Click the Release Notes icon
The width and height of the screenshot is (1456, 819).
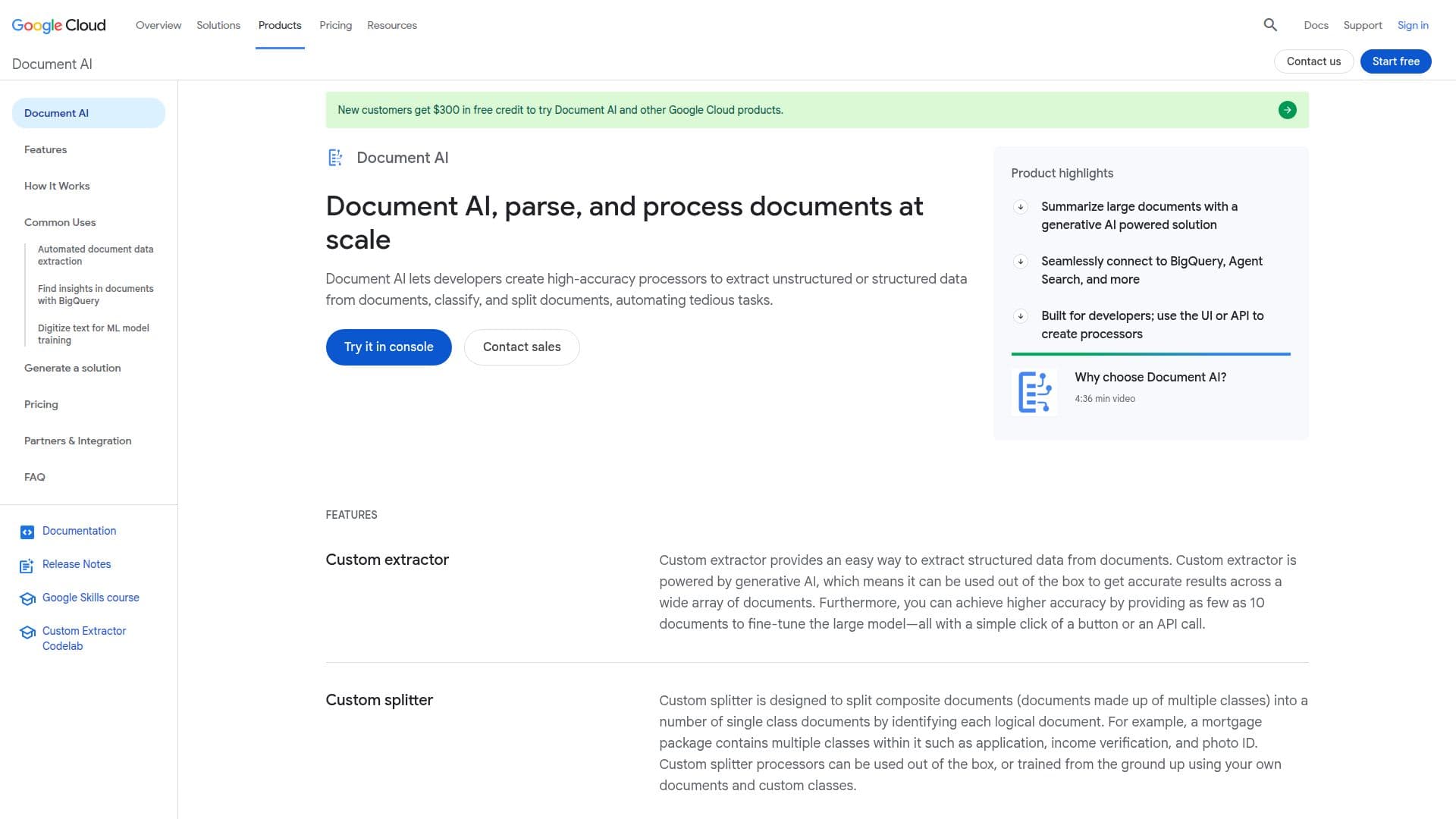pos(27,566)
